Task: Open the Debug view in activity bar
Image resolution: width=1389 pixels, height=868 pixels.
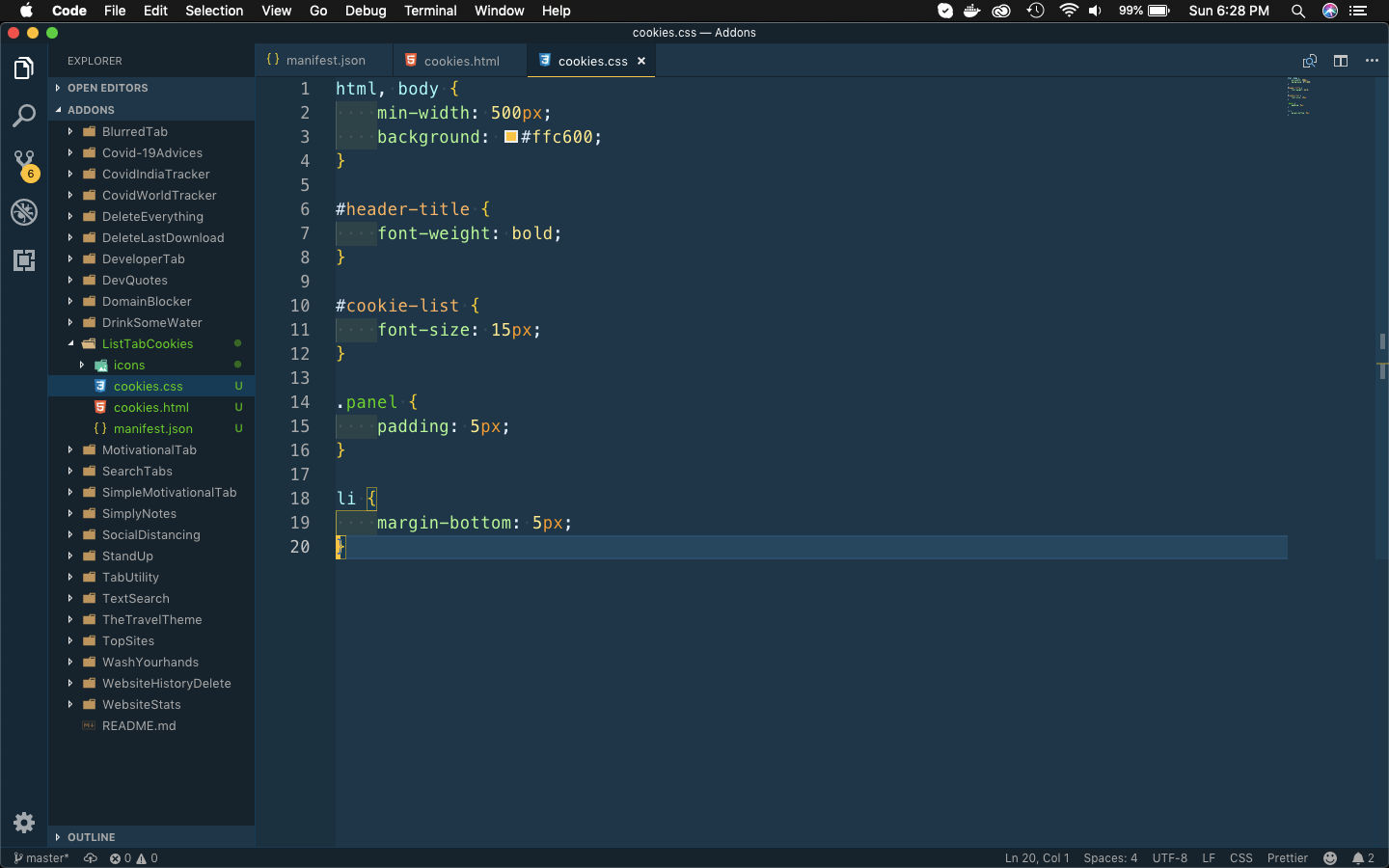Action: coord(24,212)
